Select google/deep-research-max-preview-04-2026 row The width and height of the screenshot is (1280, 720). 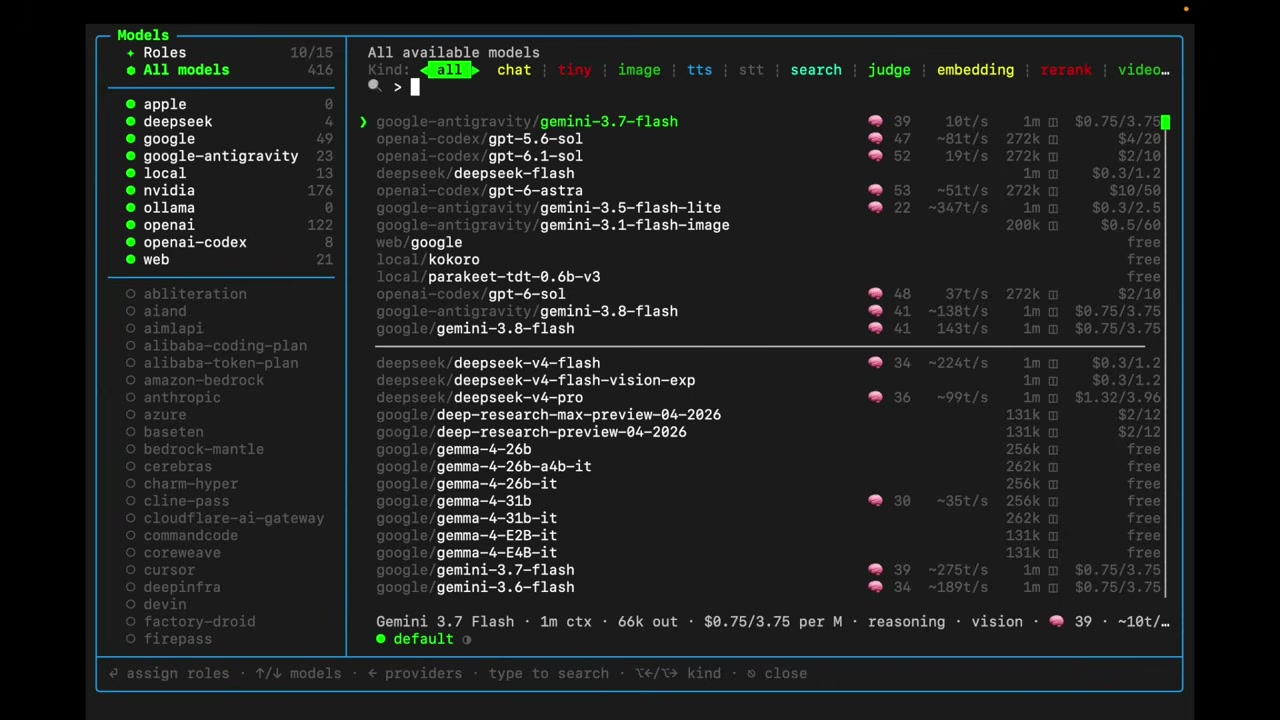pyautogui.click(x=768, y=415)
